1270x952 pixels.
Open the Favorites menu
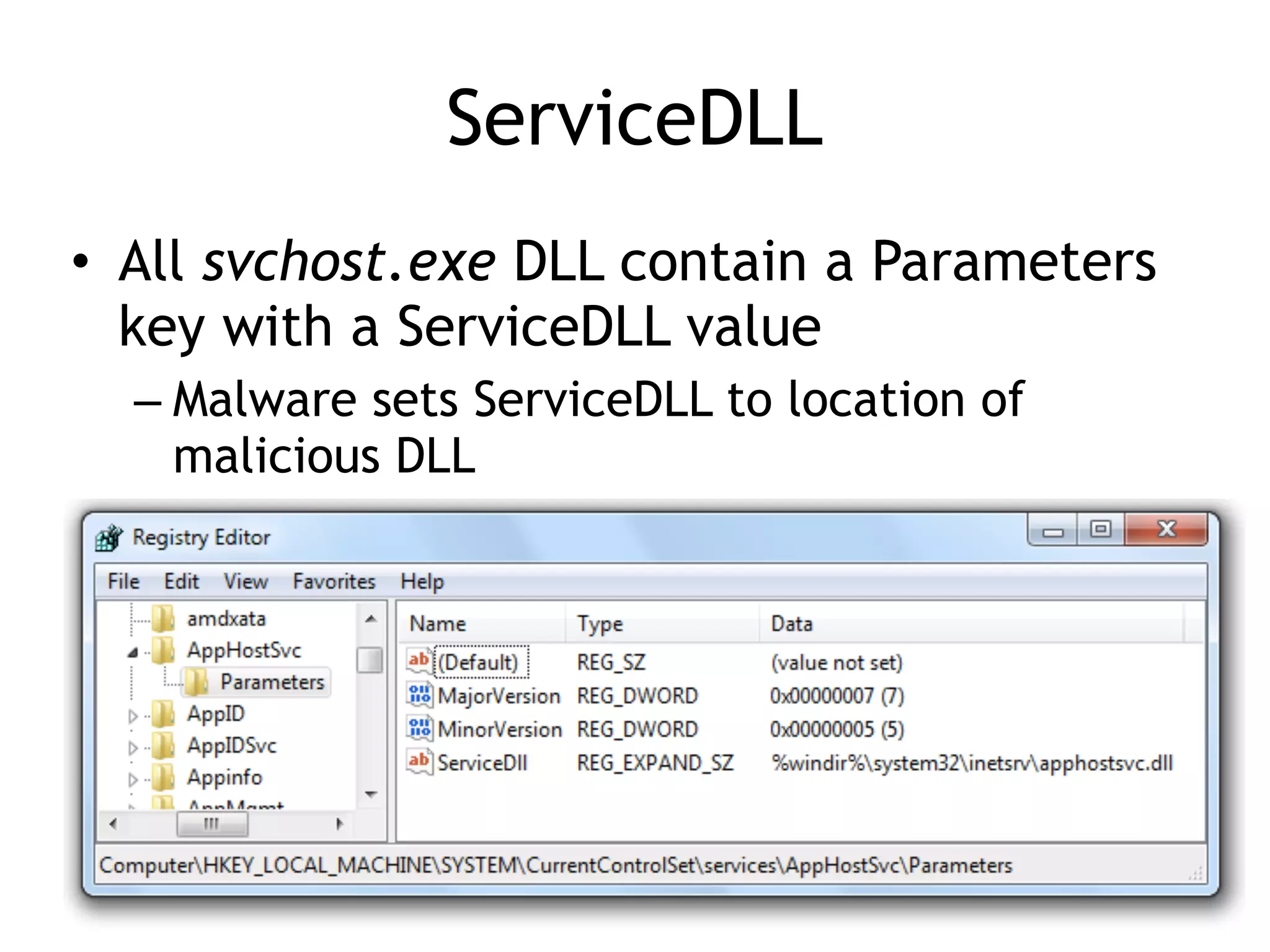334,581
